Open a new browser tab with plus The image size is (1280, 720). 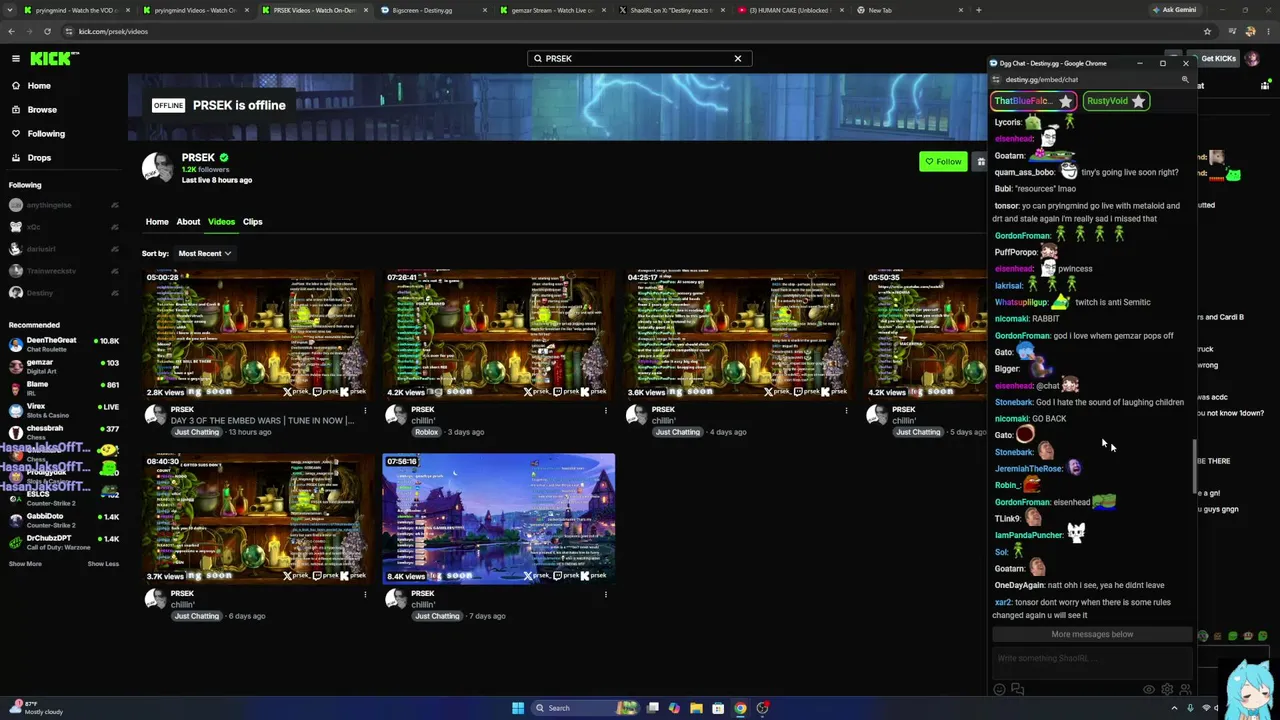pos(978,10)
